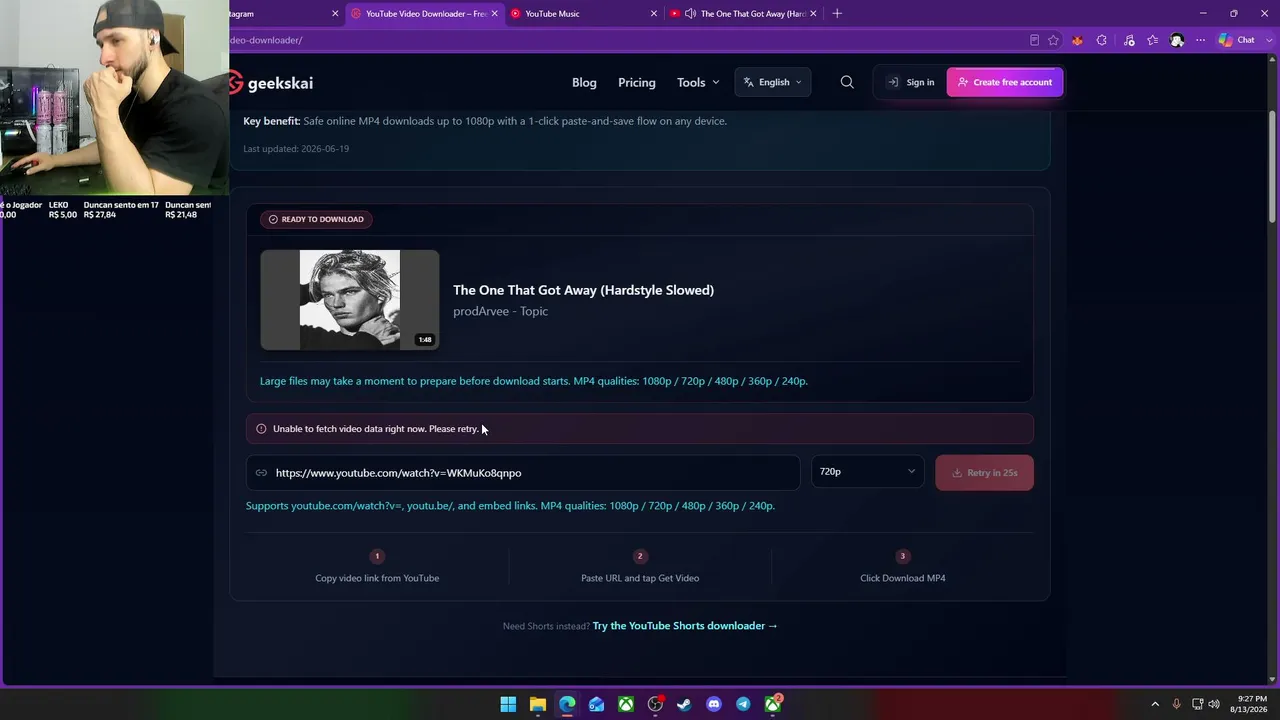The image size is (1280, 720).
Task: Open the network icon in system tray
Action: click(1197, 704)
